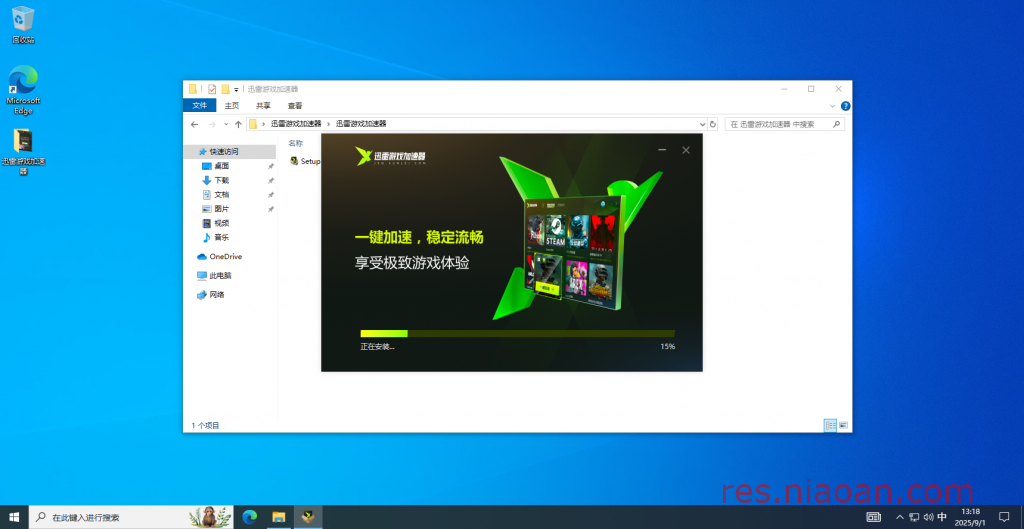The image size is (1024, 529).
Task: Click the search magnifier icon in Explorer
Action: [836, 124]
